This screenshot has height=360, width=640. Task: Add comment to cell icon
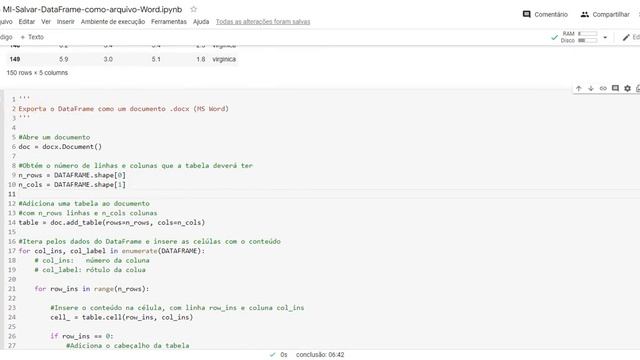[x=615, y=88]
